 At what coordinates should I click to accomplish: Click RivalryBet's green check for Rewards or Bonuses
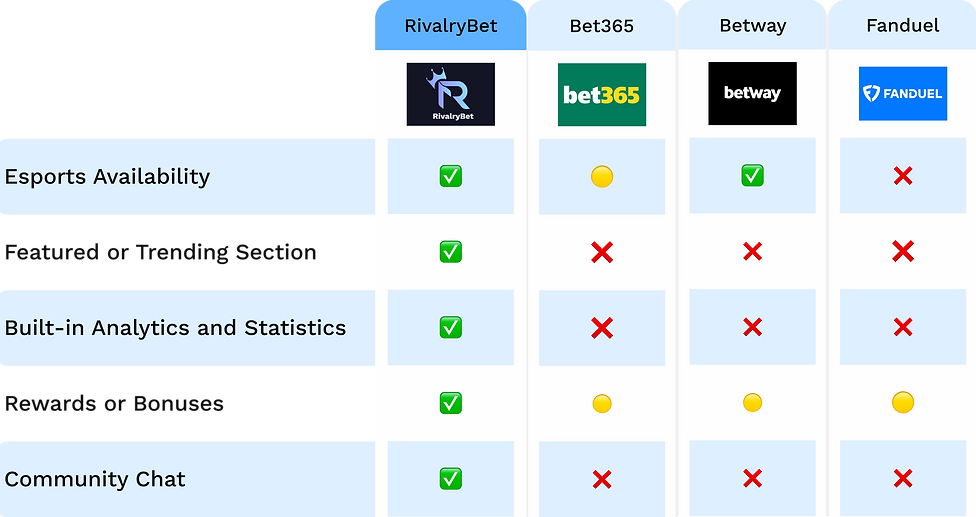pyautogui.click(x=451, y=403)
